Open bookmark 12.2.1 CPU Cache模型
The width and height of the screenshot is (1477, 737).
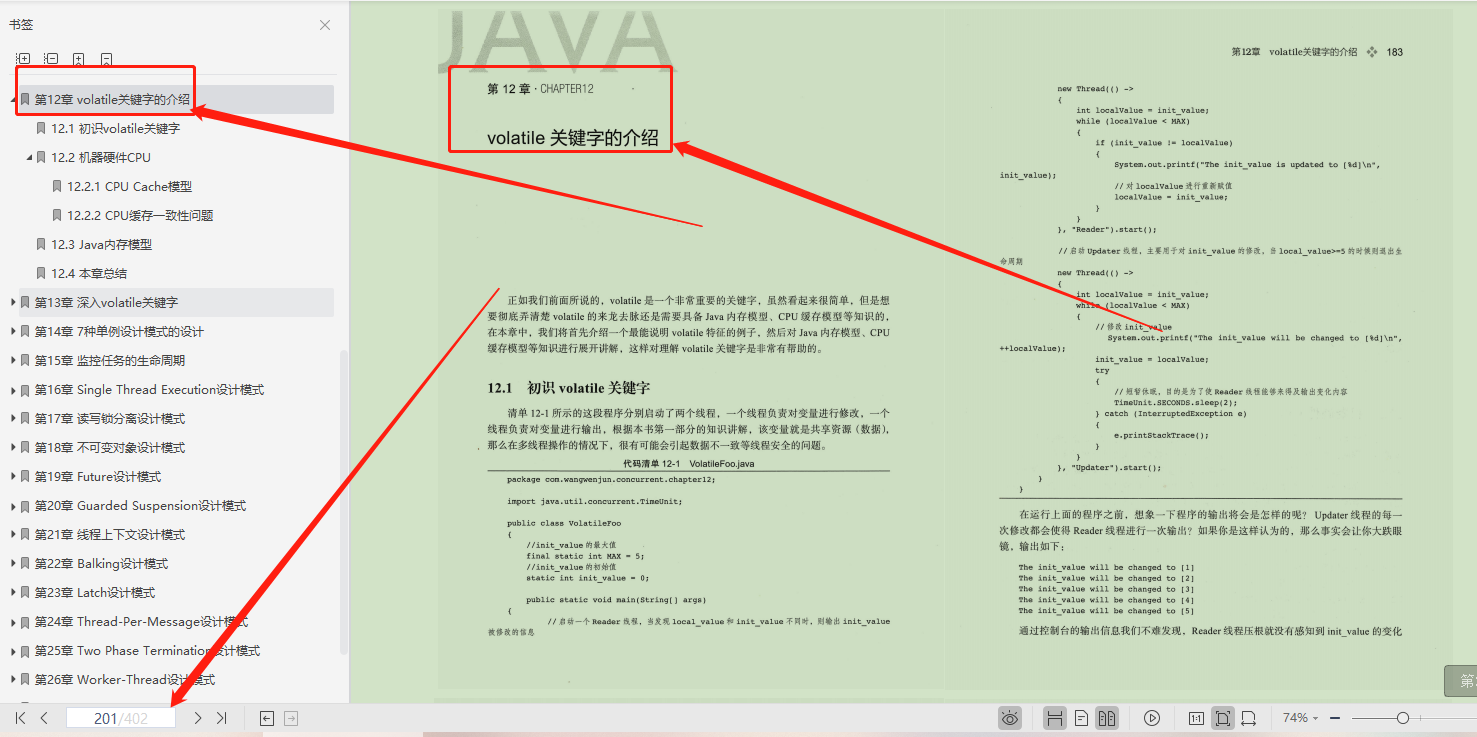click(130, 186)
